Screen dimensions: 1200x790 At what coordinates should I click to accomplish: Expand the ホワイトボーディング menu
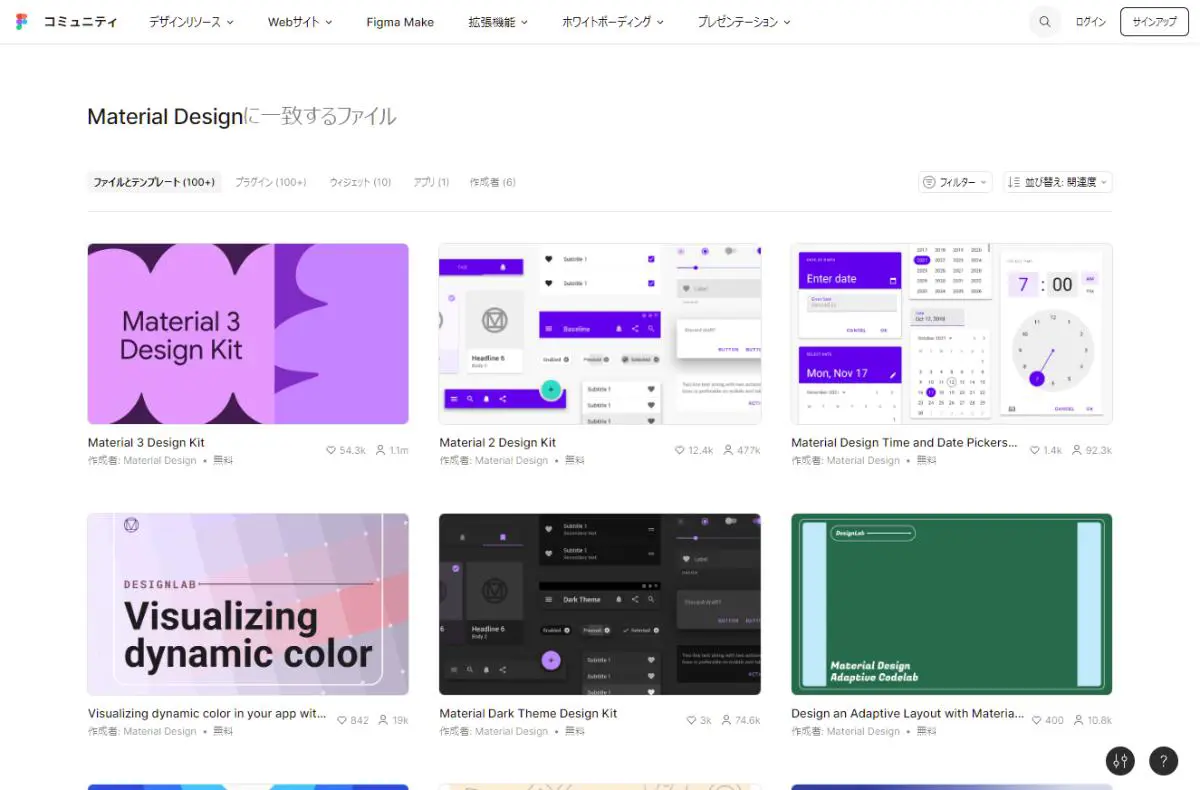pos(613,21)
